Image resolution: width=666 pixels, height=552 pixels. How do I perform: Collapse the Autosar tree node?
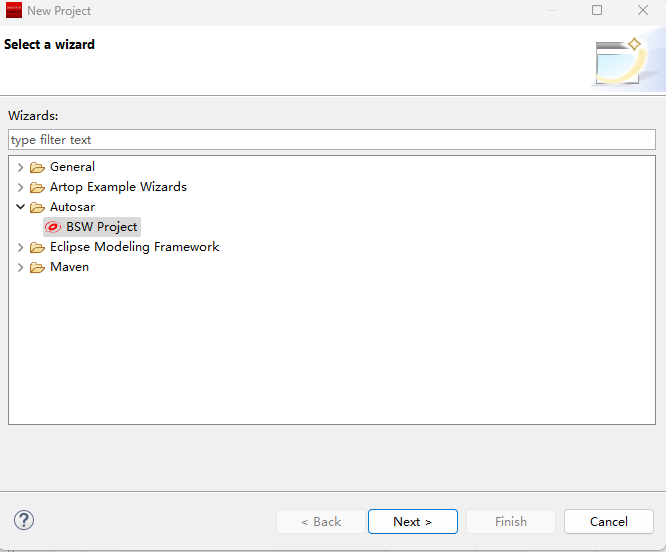pos(20,207)
